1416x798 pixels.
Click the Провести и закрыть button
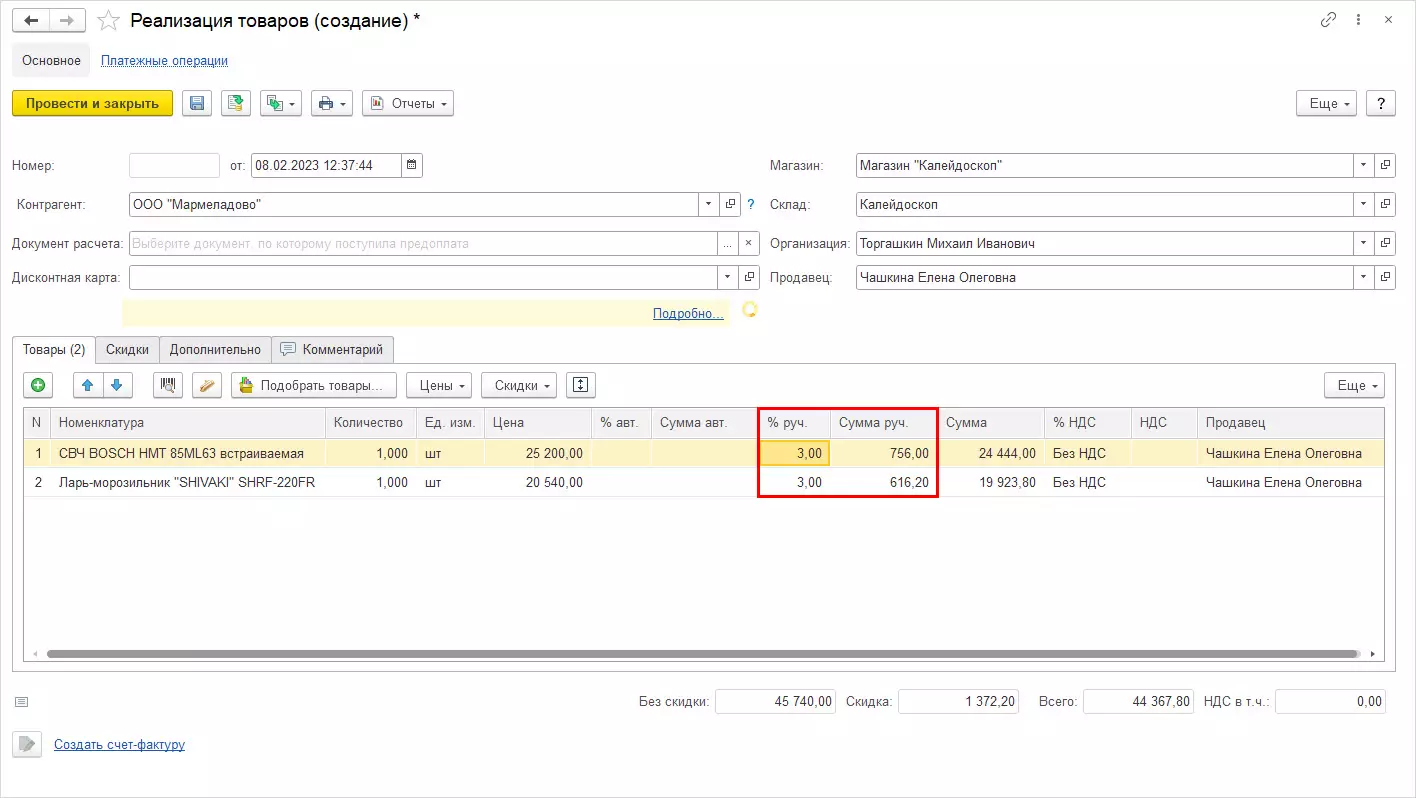coord(92,104)
